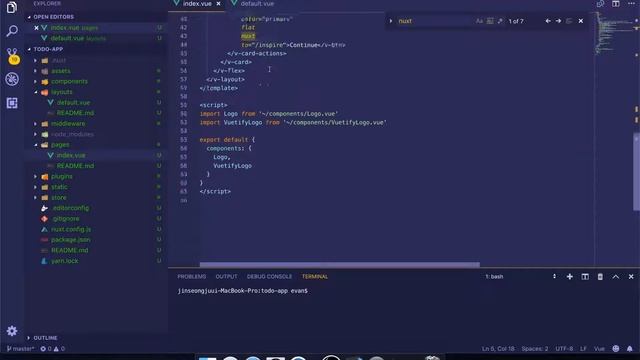Go to next match in find widget
The height and width of the screenshot is (360, 640).
pyautogui.click(x=558, y=21)
